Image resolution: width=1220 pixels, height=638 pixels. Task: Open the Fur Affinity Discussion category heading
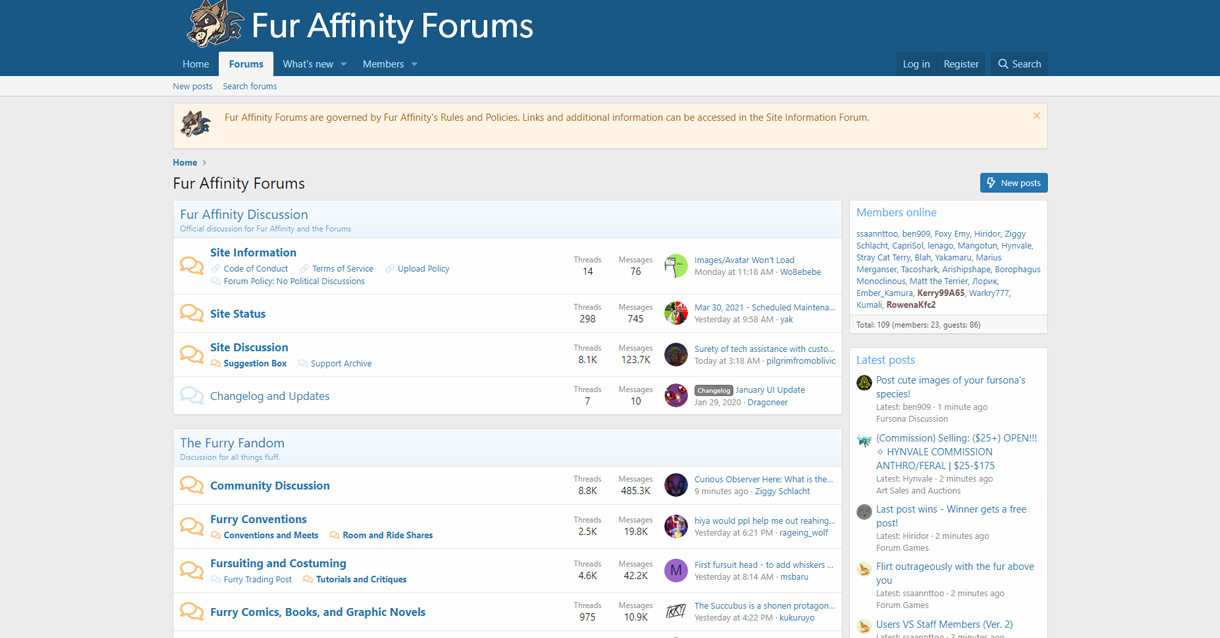244,214
